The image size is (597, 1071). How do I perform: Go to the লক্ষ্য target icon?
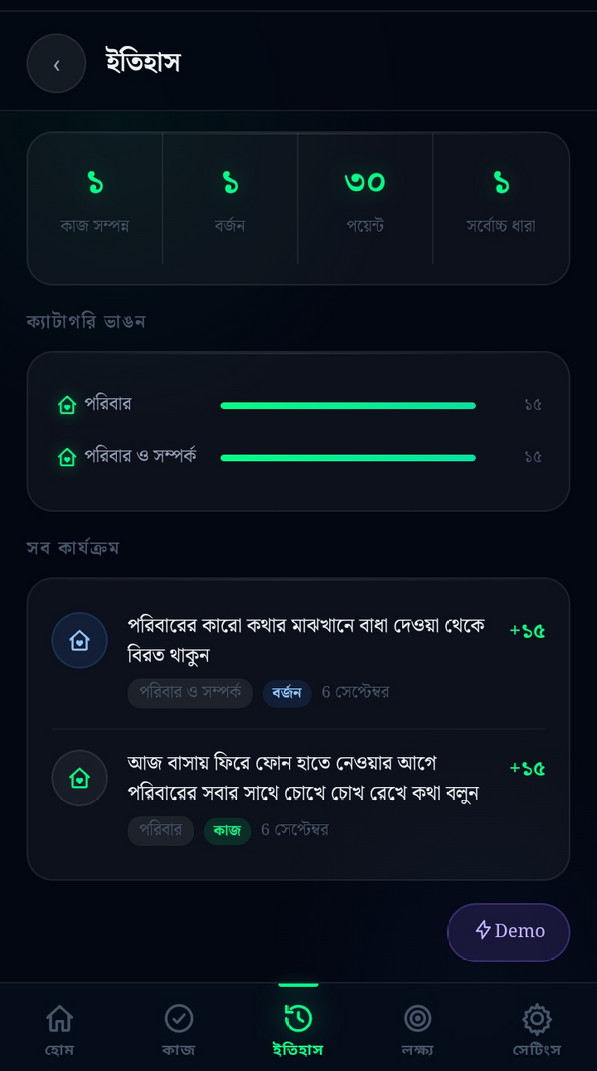[x=417, y=1018]
